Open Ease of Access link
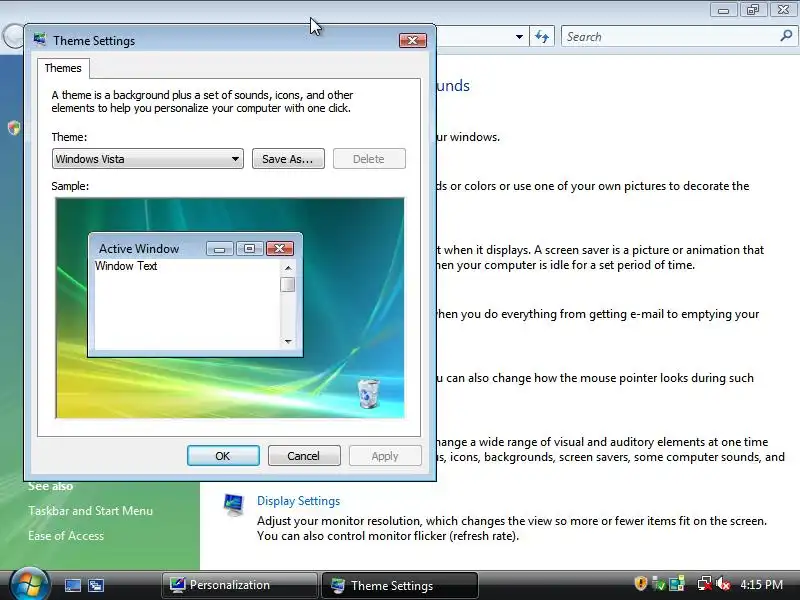 [x=66, y=536]
